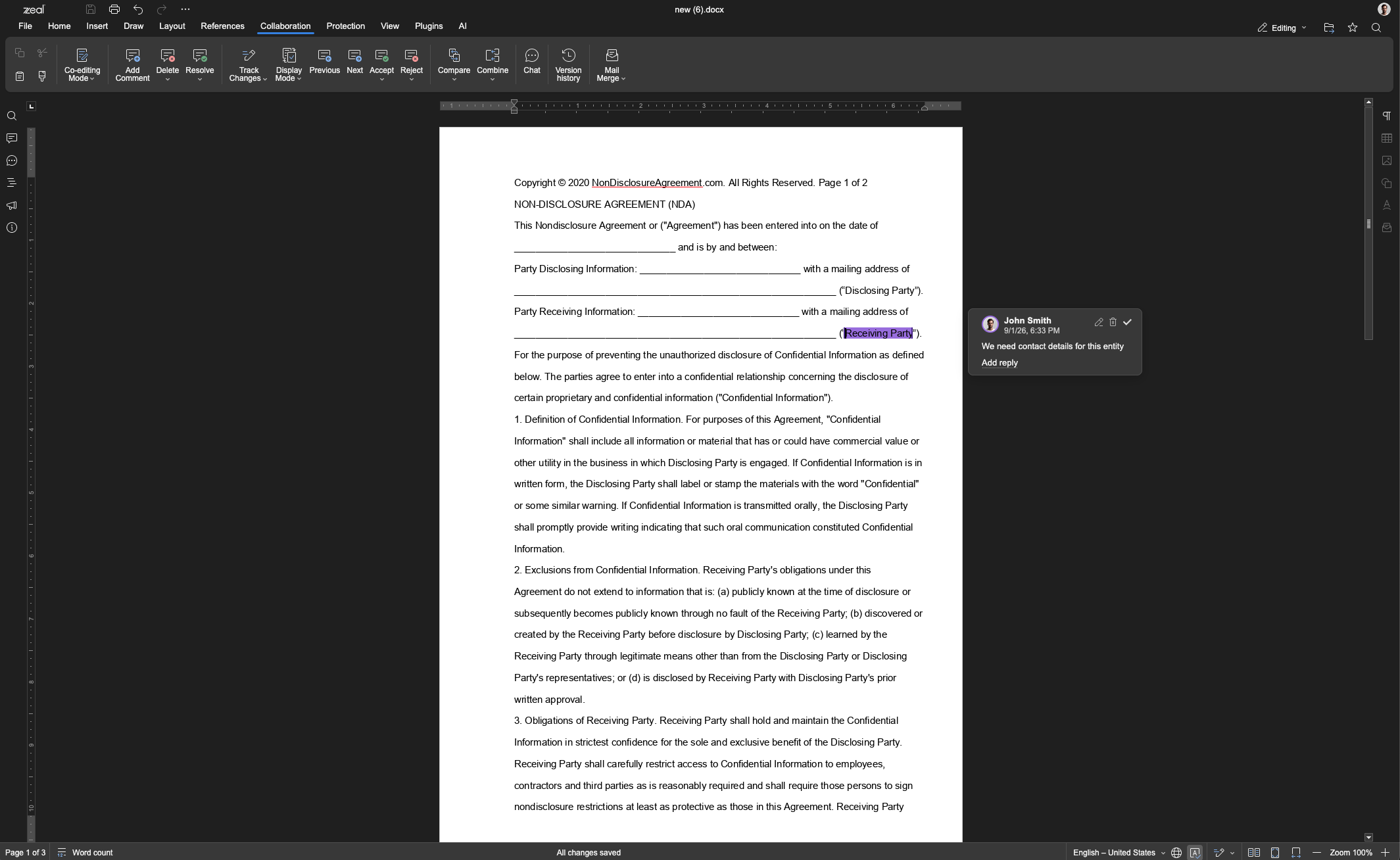Open the more options ellipsis in title bar
Viewport: 1400px width, 860px height.
pos(185,9)
